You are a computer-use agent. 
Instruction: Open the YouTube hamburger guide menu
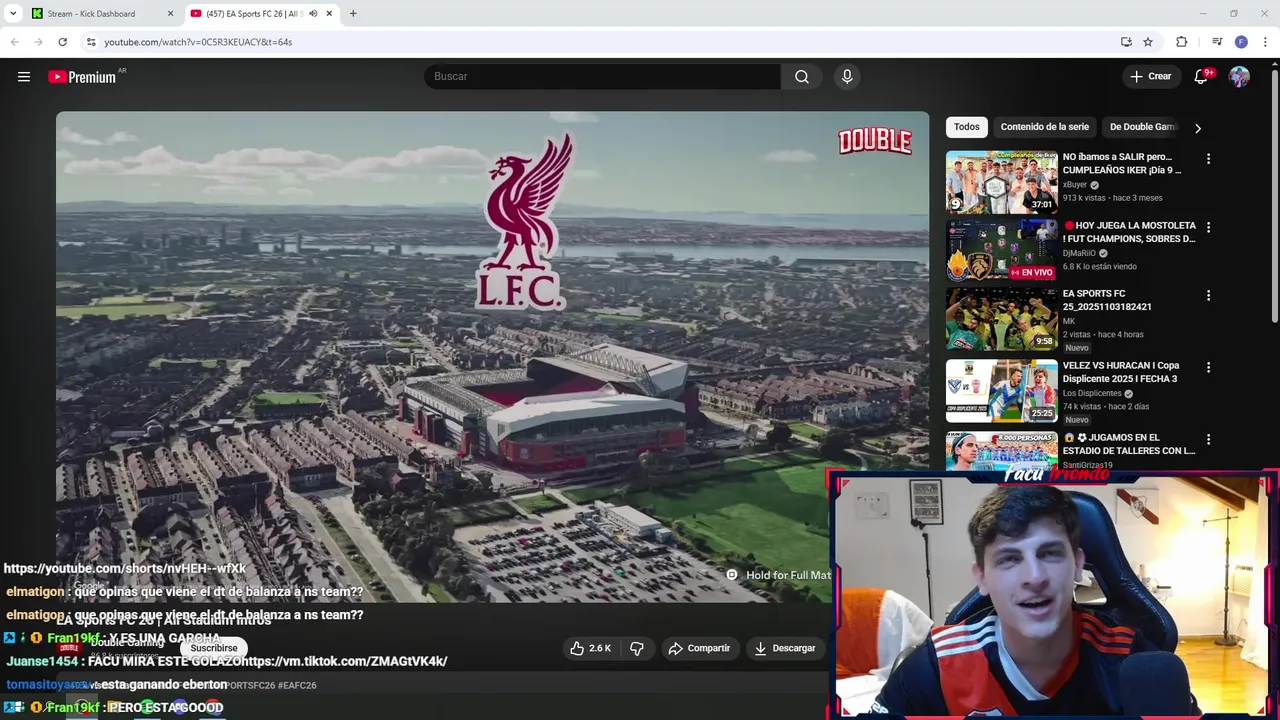(24, 77)
